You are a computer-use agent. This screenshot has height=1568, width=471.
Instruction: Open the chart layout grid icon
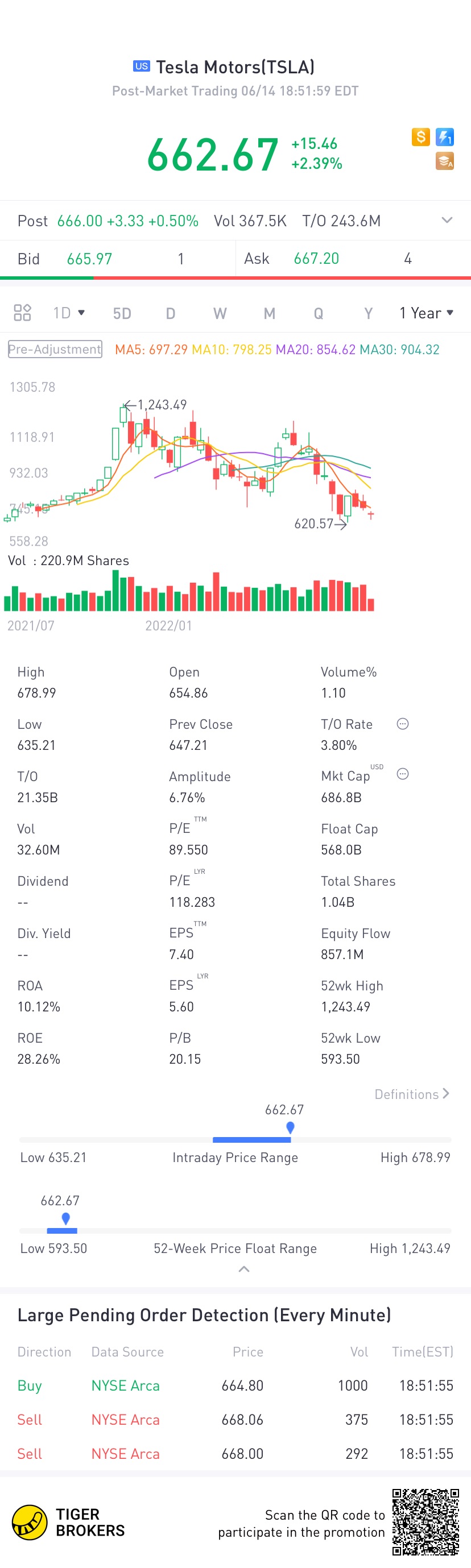click(23, 313)
